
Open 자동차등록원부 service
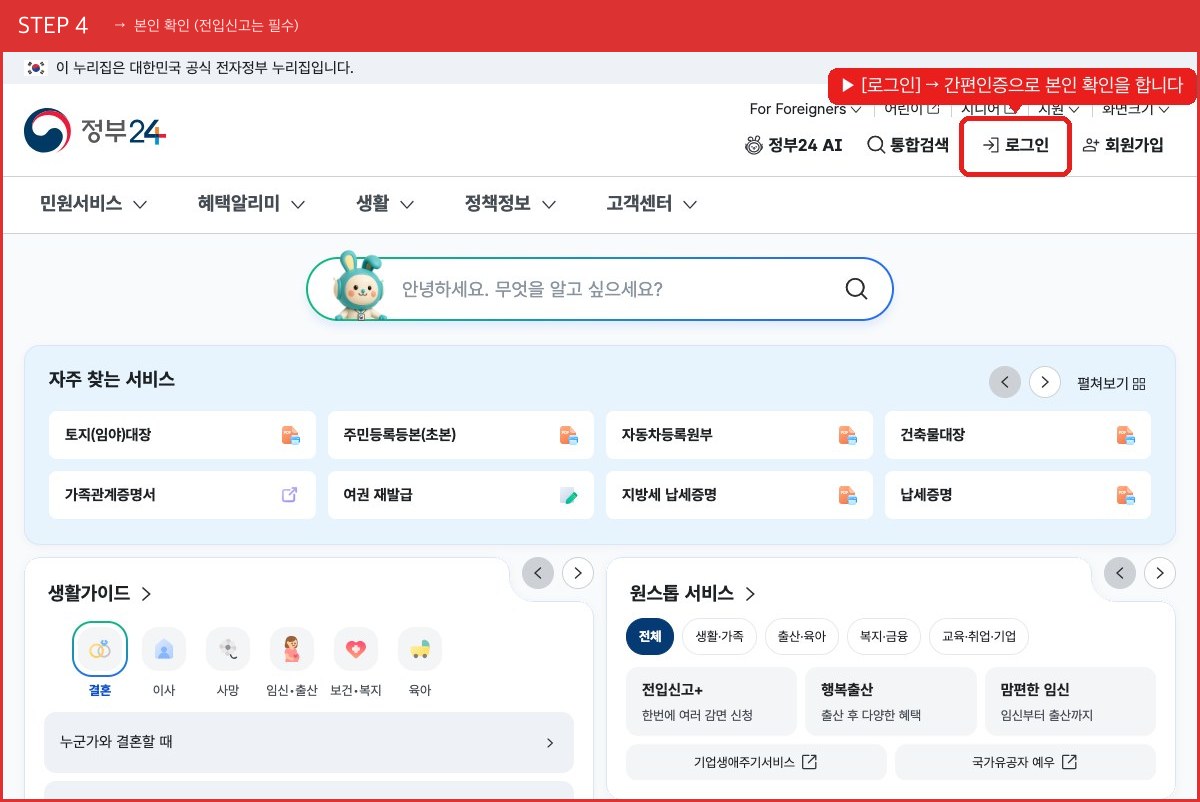pos(739,435)
